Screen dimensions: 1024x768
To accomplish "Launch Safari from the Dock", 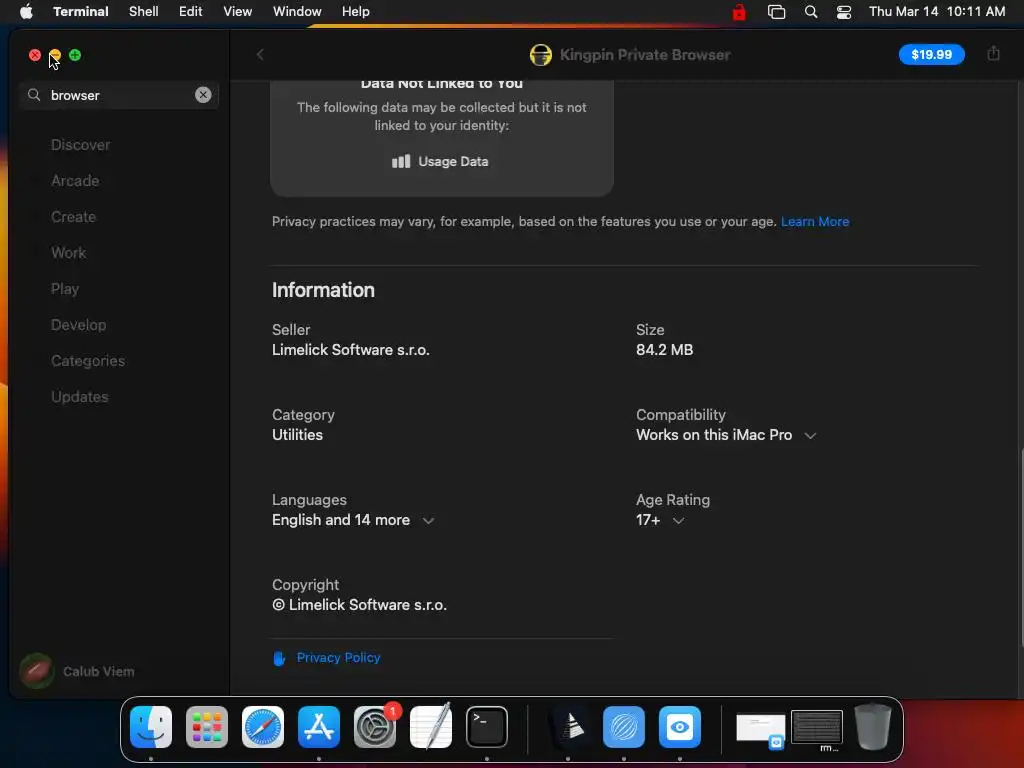I will [263, 727].
